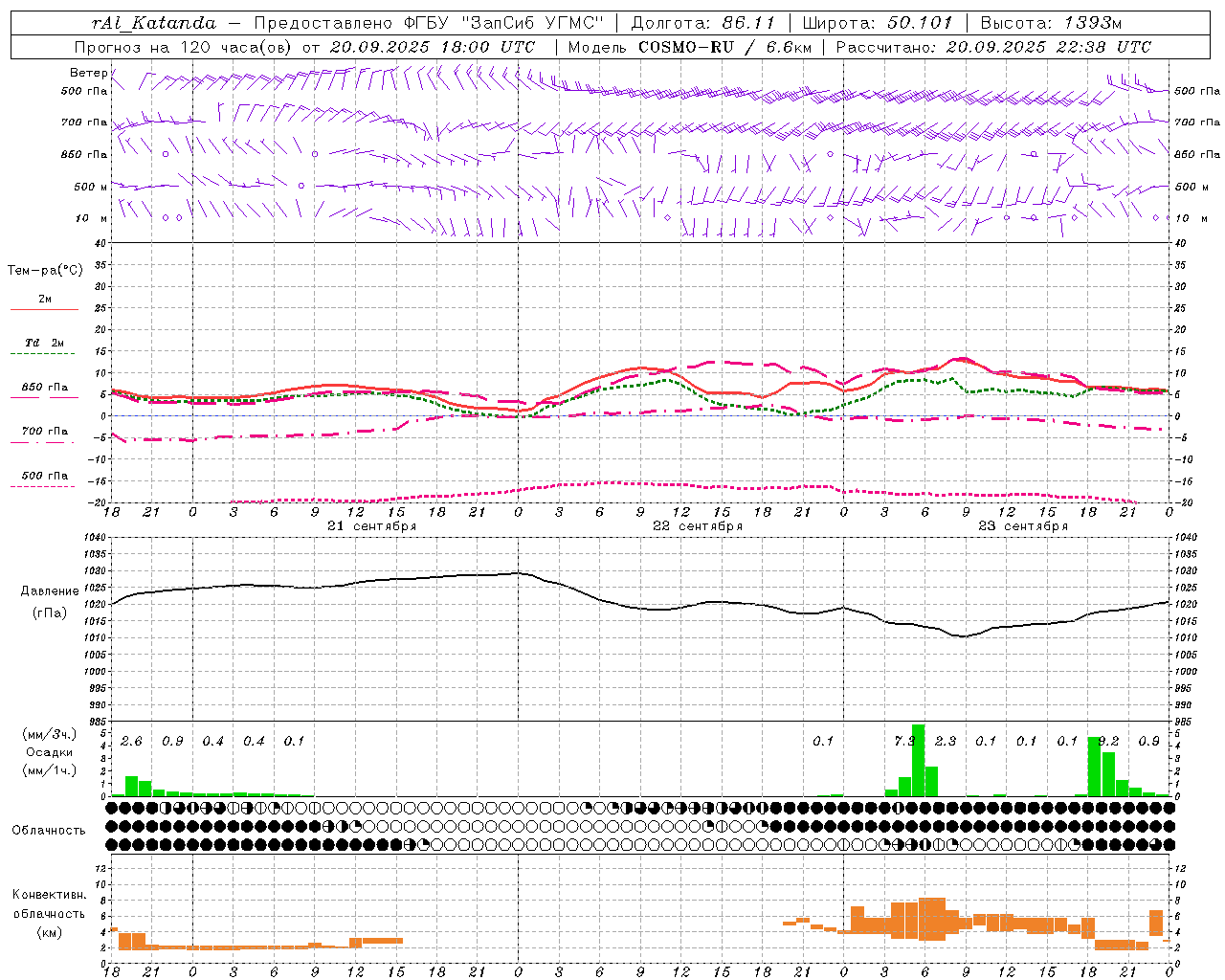Viewport: 1225px width, 980px height.
Task: Select the Давление panel label
Action: pos(50,591)
